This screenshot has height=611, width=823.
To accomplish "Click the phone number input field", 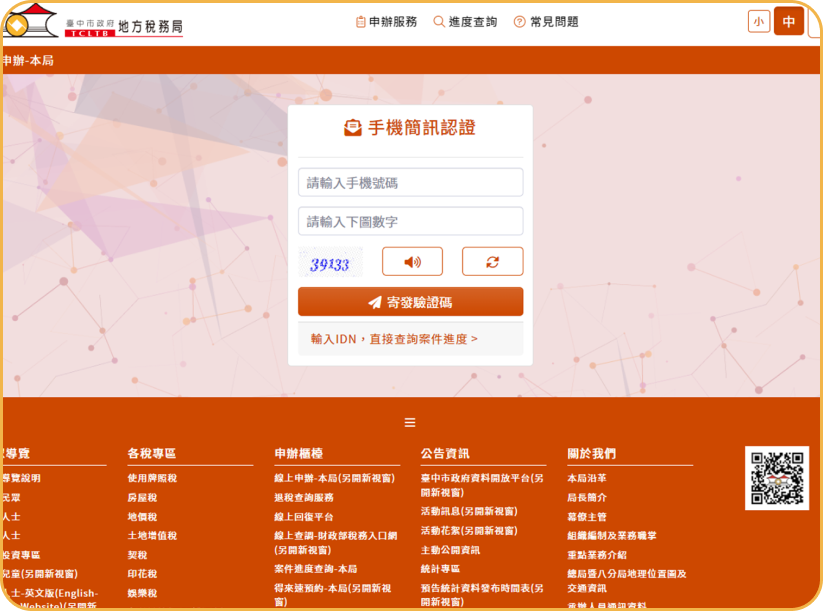I will click(x=410, y=183).
